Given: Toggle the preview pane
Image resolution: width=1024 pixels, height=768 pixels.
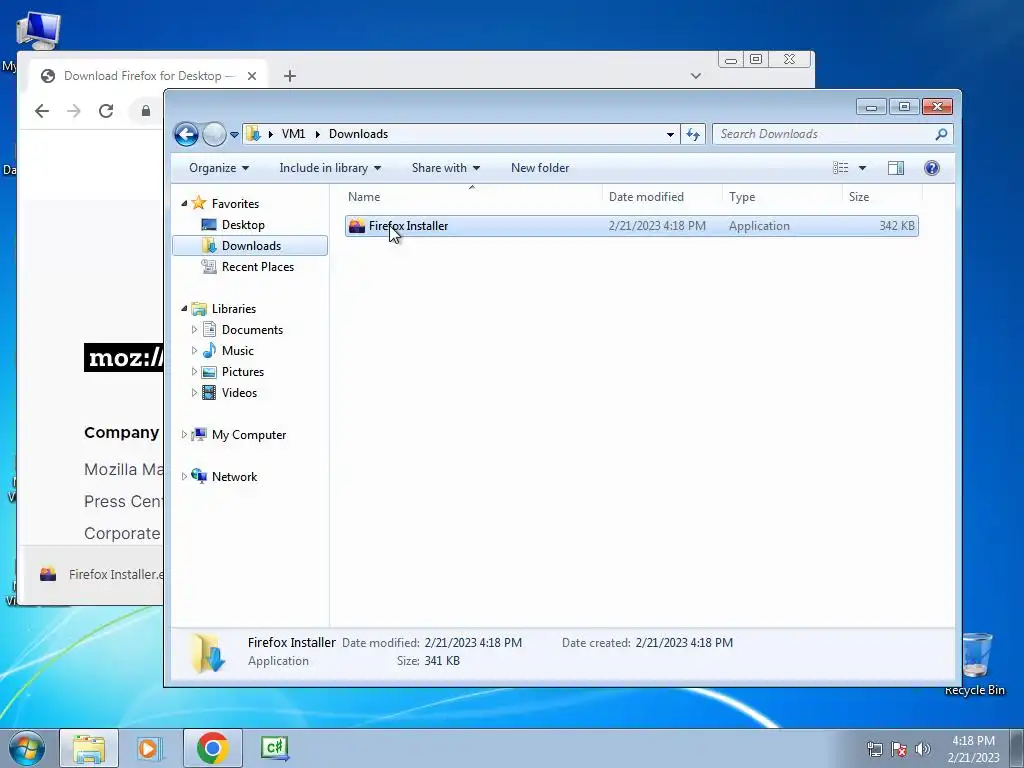Looking at the screenshot, I should [x=896, y=168].
